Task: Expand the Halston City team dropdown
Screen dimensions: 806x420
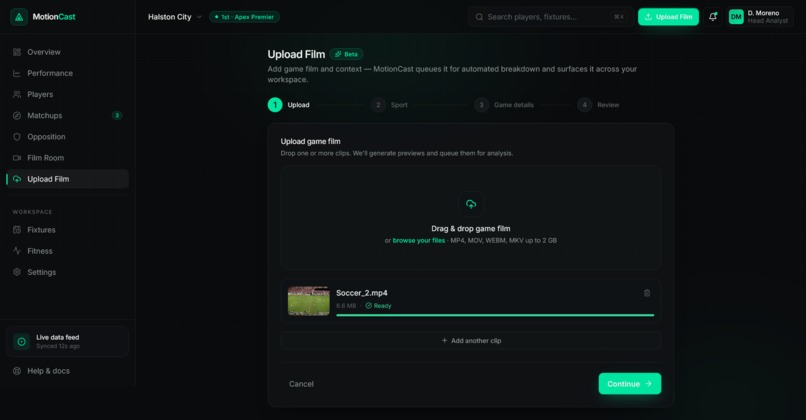Action: point(175,17)
